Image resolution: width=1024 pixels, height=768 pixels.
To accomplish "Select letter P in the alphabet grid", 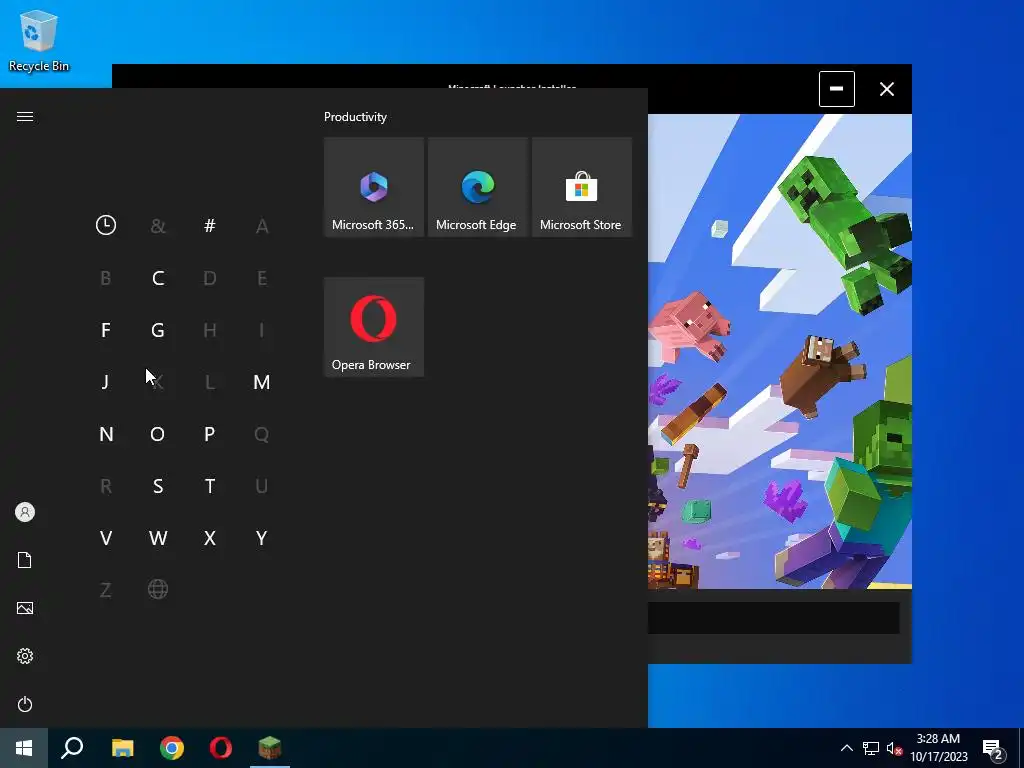I will (x=210, y=434).
